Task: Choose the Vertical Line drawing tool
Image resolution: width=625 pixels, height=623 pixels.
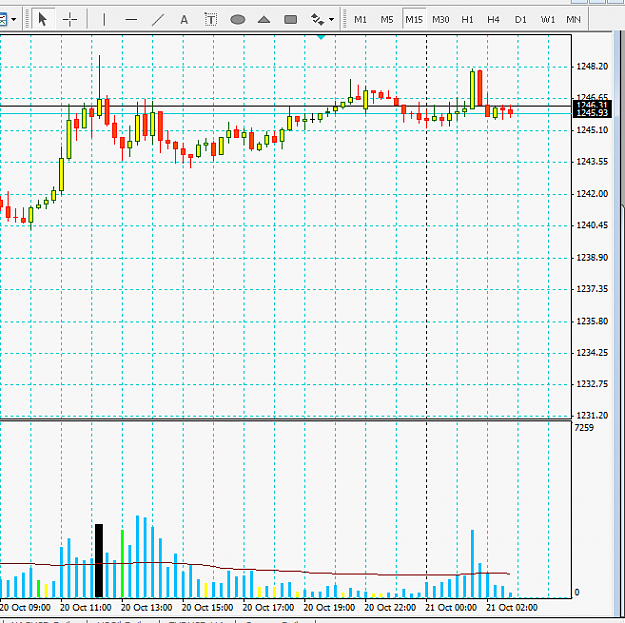Action: click(104, 19)
